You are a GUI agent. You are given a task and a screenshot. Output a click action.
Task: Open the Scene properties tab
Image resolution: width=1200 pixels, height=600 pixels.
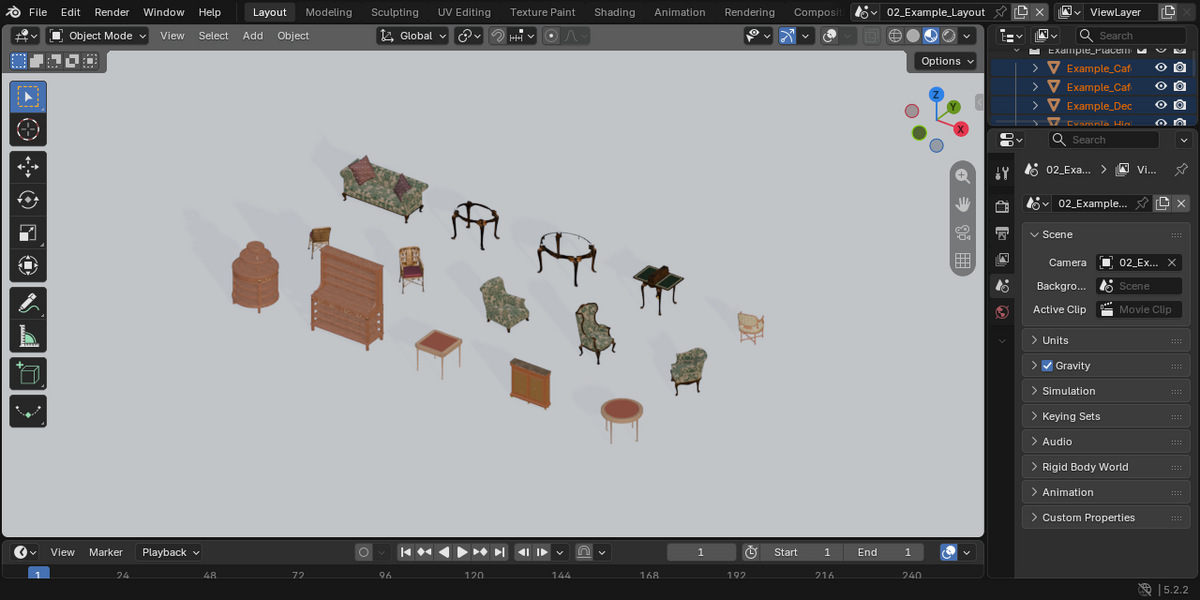(1002, 286)
